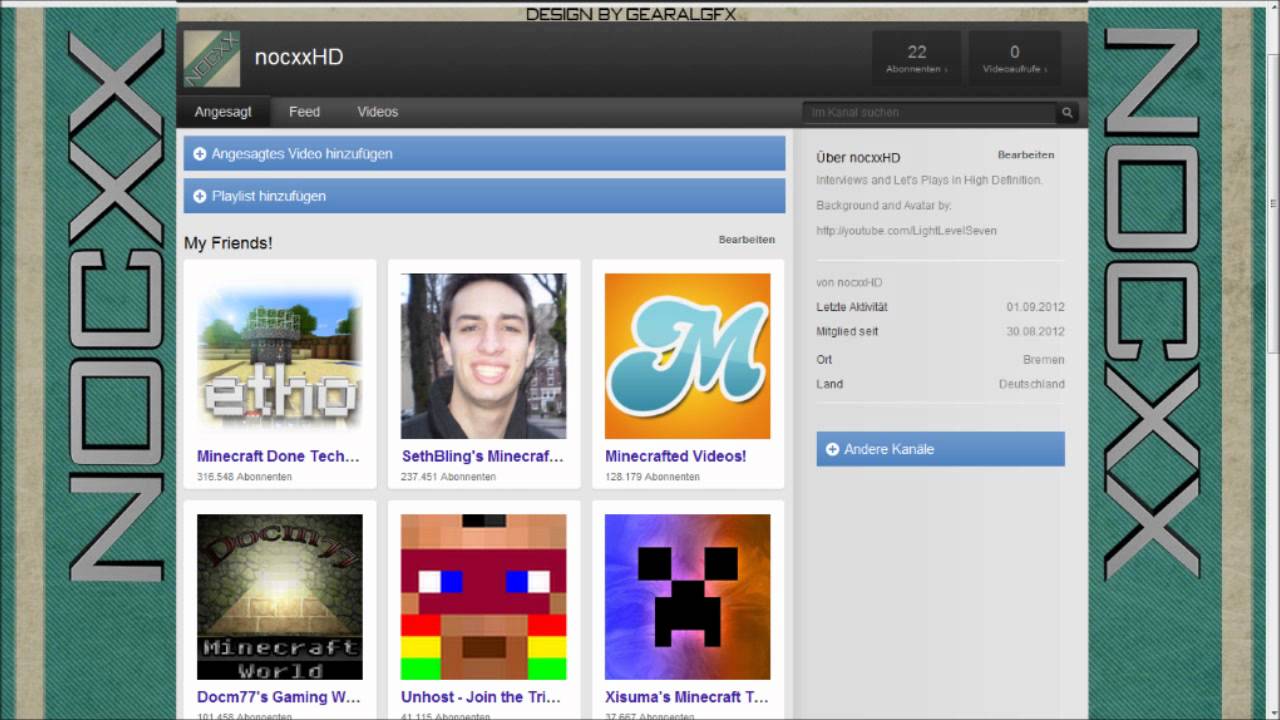
Task: Open the SethBling profile photo thumbnail
Action: click(484, 356)
